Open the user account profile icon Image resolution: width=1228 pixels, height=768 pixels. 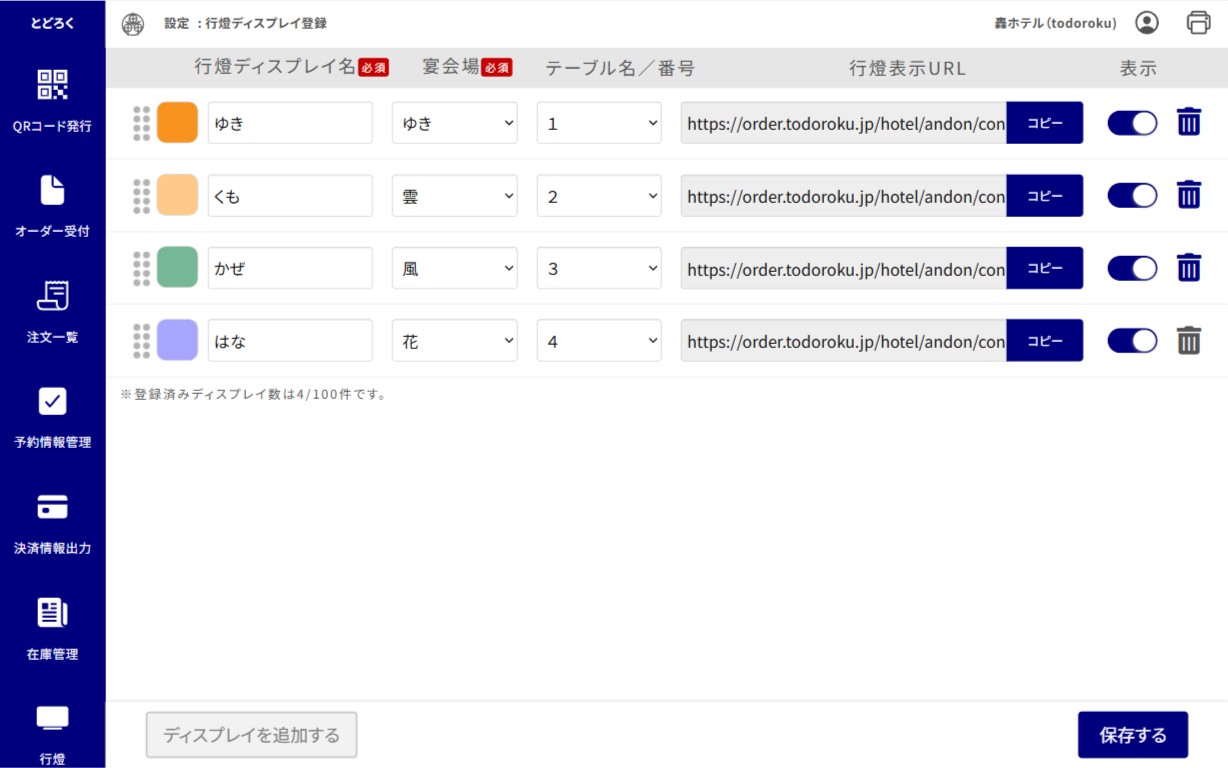click(1147, 23)
